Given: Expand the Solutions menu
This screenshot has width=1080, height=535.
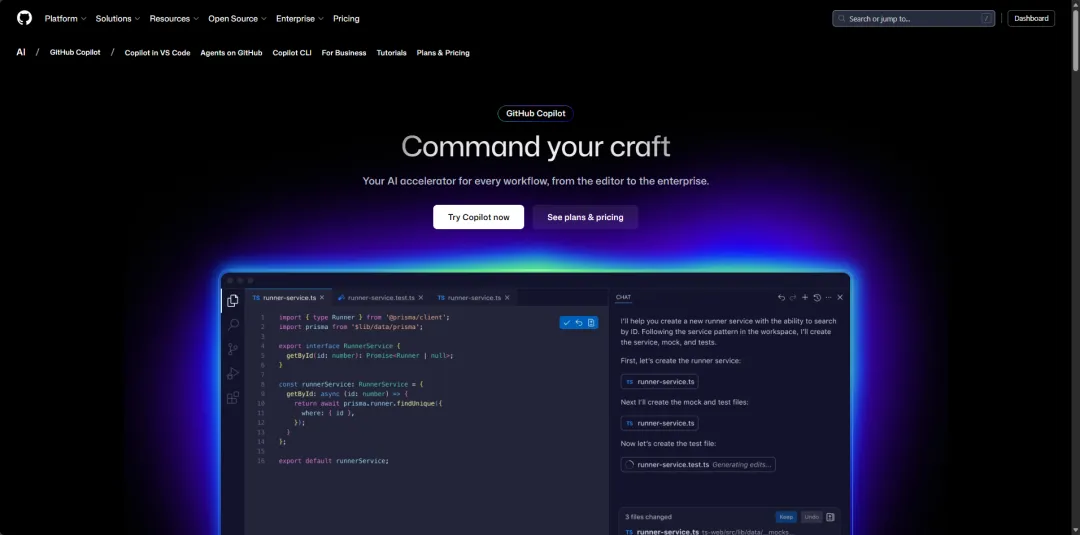Looking at the screenshot, I should [x=118, y=19].
